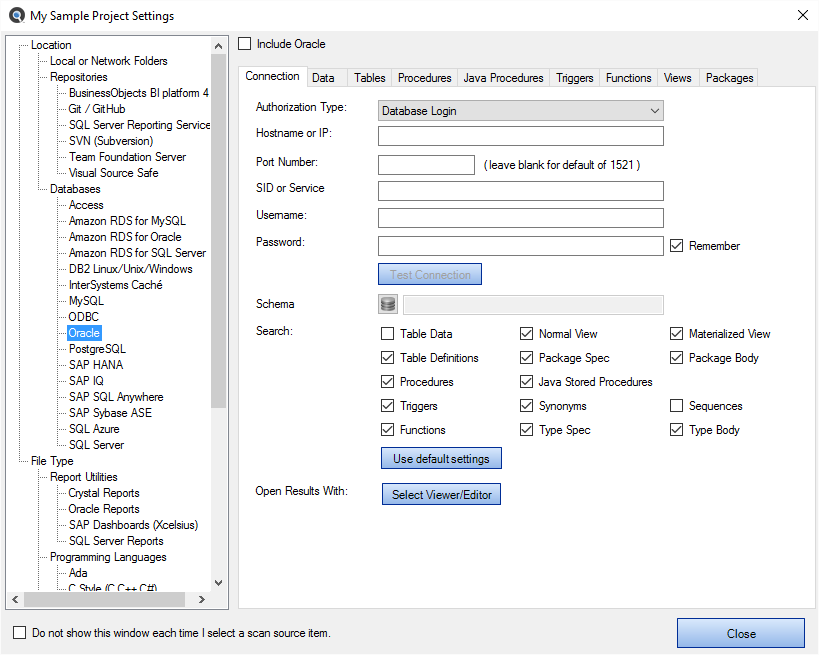Click the tree's scroll left arrow

tap(15, 599)
